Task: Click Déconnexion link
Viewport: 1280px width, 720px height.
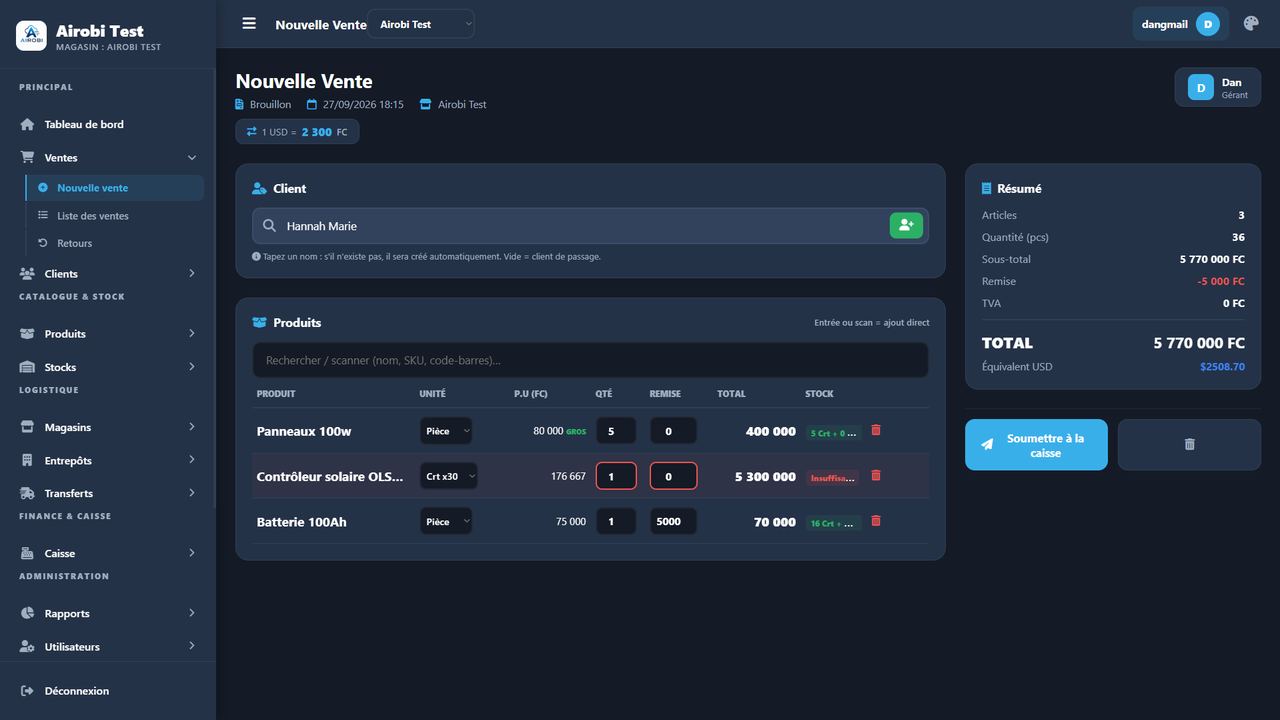Action: click(77, 691)
